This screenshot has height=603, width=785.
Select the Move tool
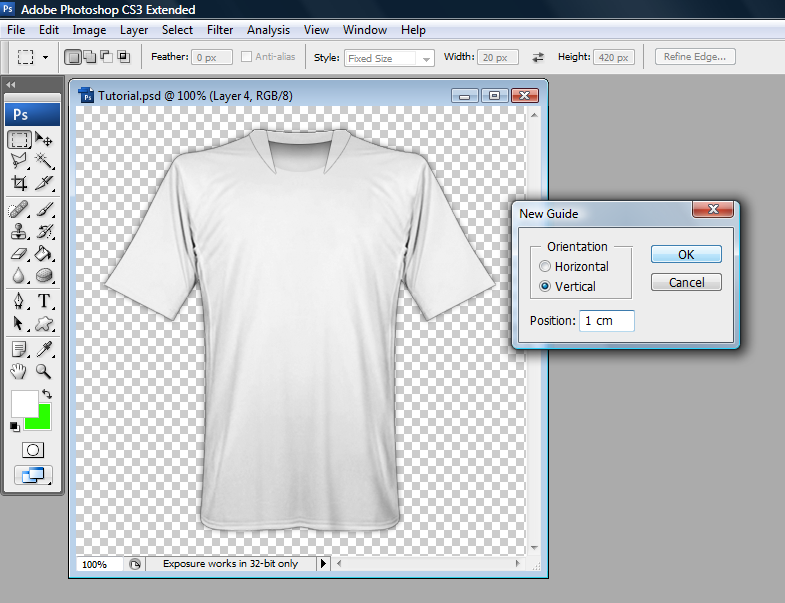(x=44, y=140)
